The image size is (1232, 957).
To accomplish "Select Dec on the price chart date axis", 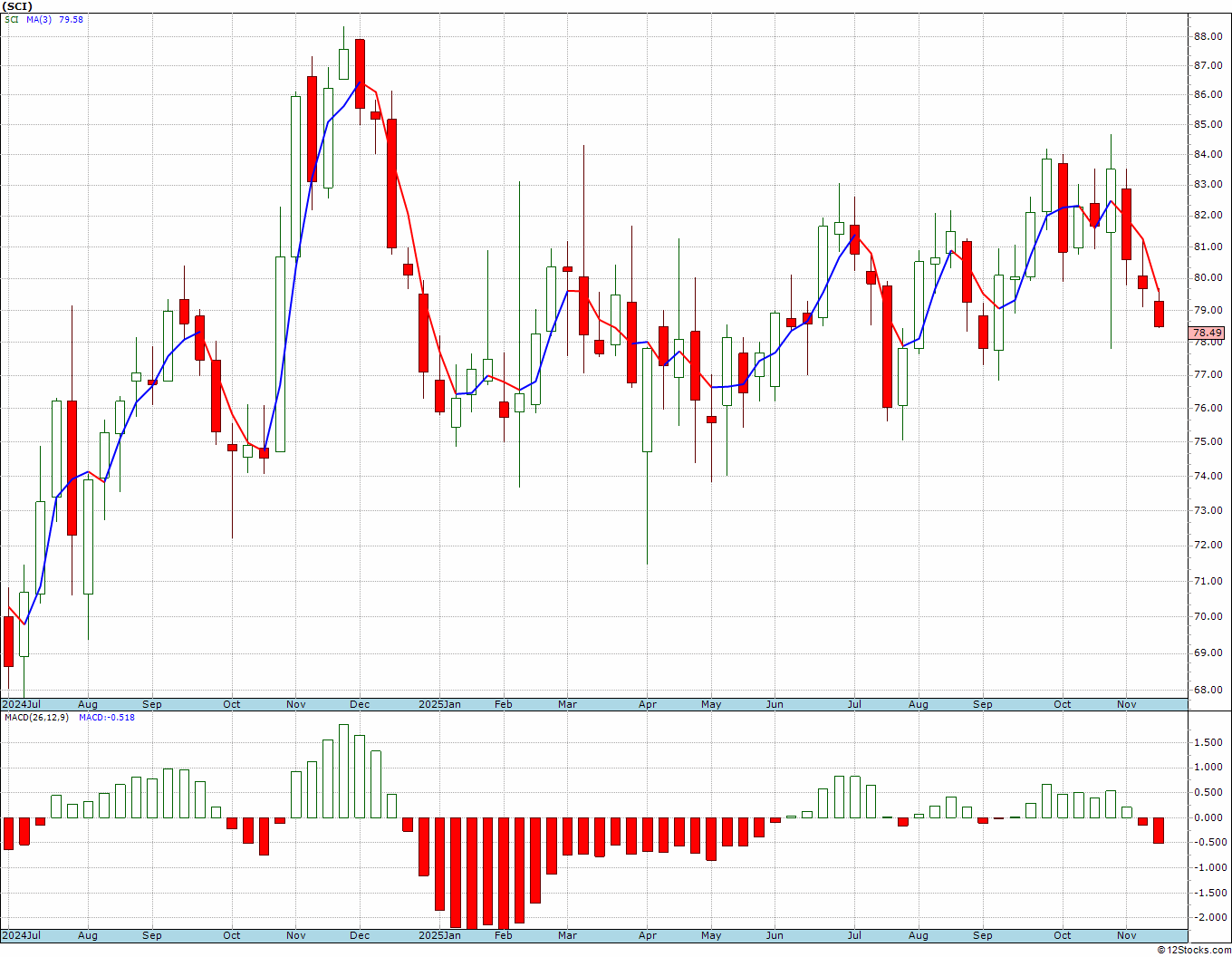I will click(360, 704).
